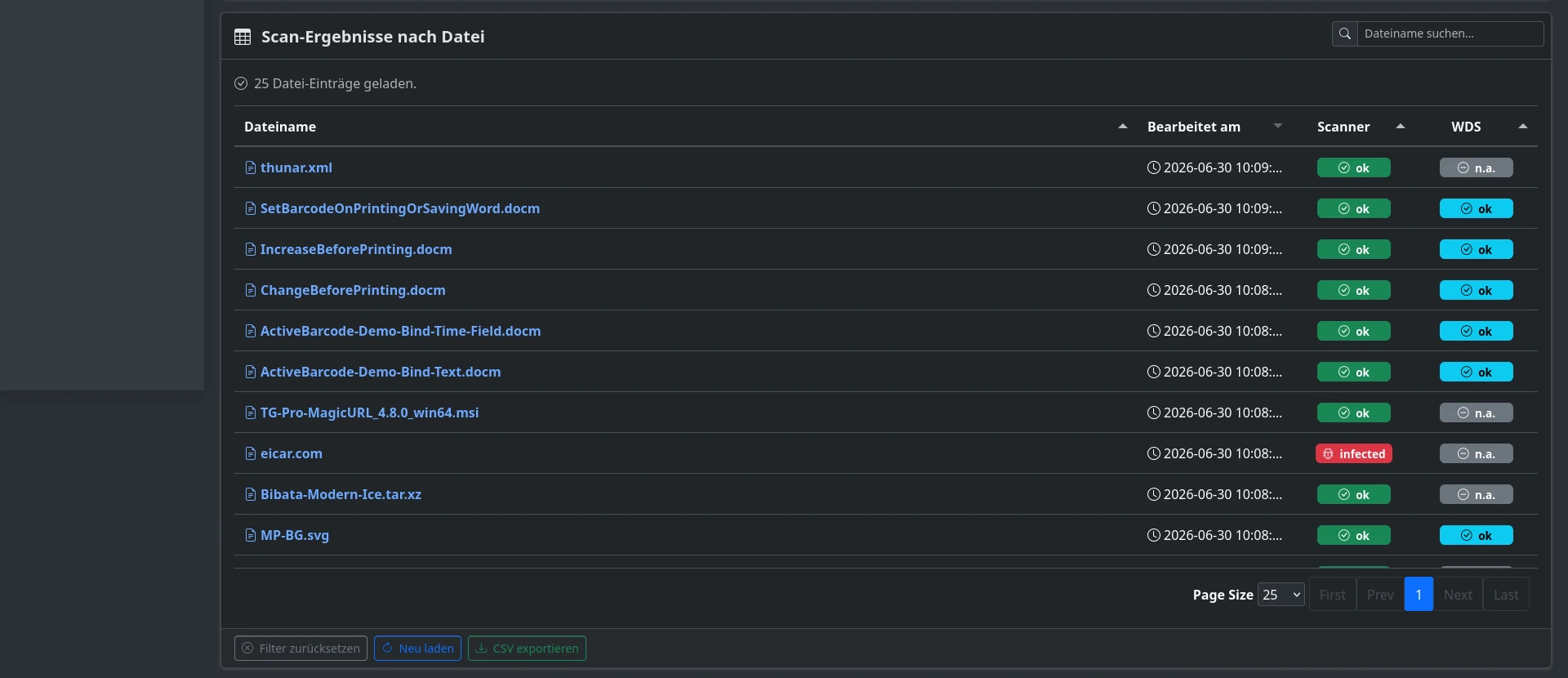Click file icon next to IncreaseBeforePrinting.docm
Image resolution: width=1568 pixels, height=678 pixels.
(251, 249)
